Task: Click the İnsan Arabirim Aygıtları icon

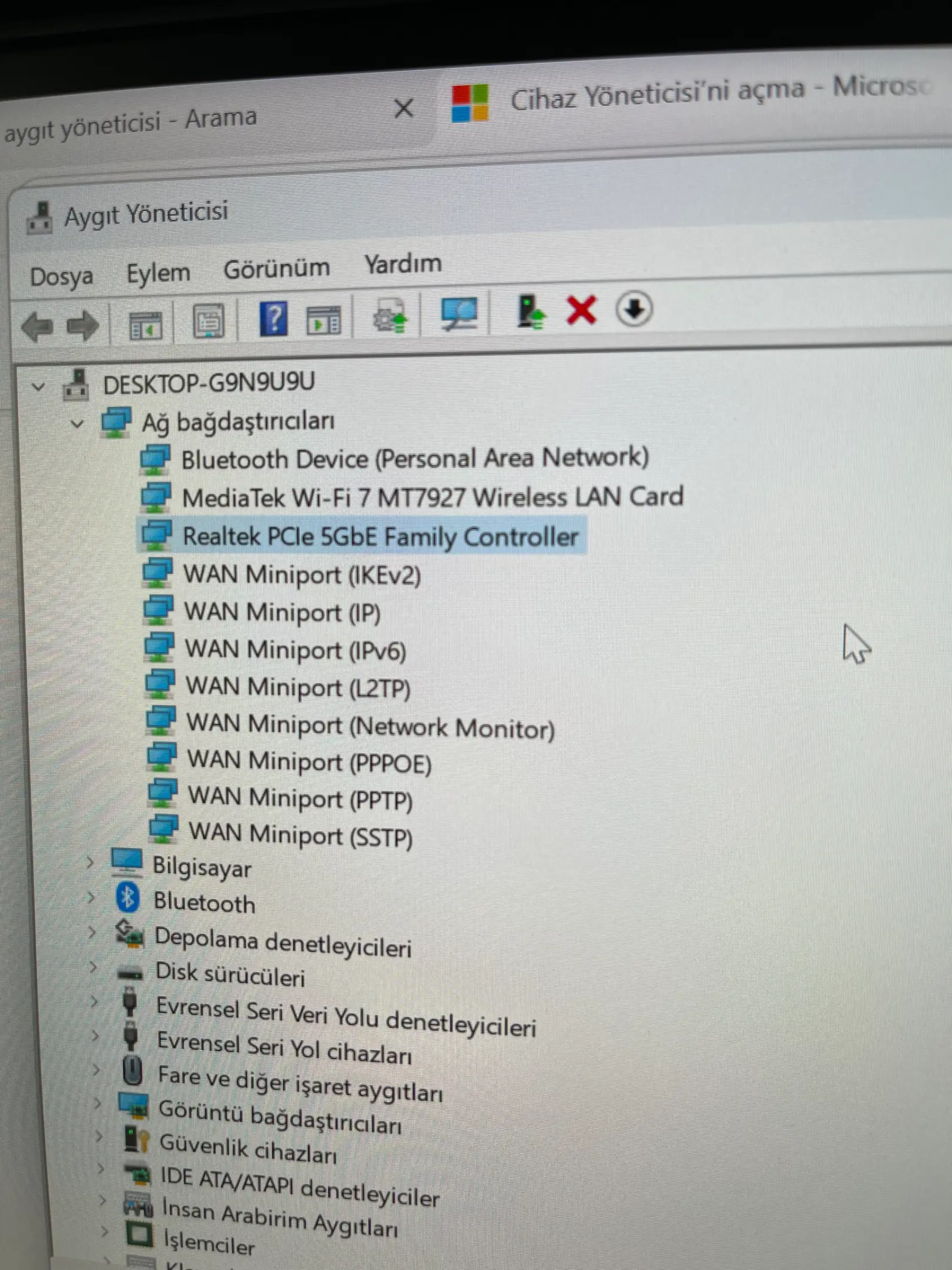Action: click(x=139, y=1204)
